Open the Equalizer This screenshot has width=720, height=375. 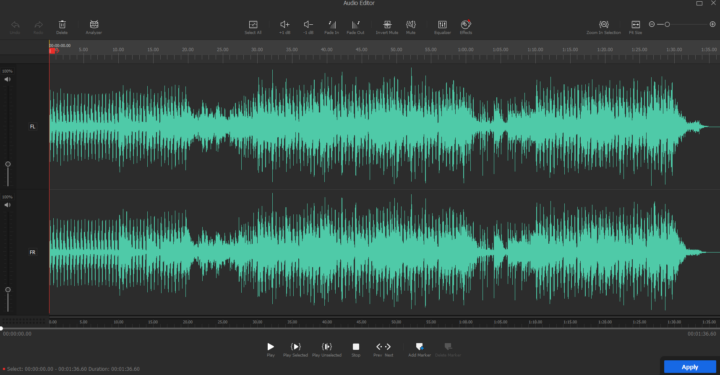point(442,24)
